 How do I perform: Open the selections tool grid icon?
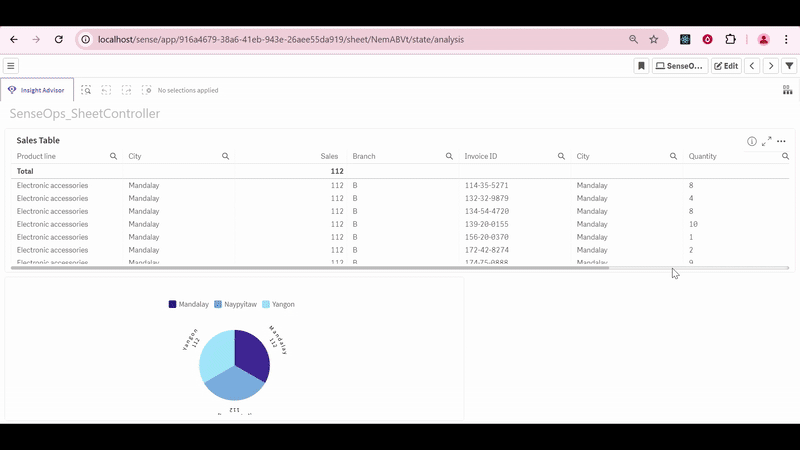pos(787,90)
